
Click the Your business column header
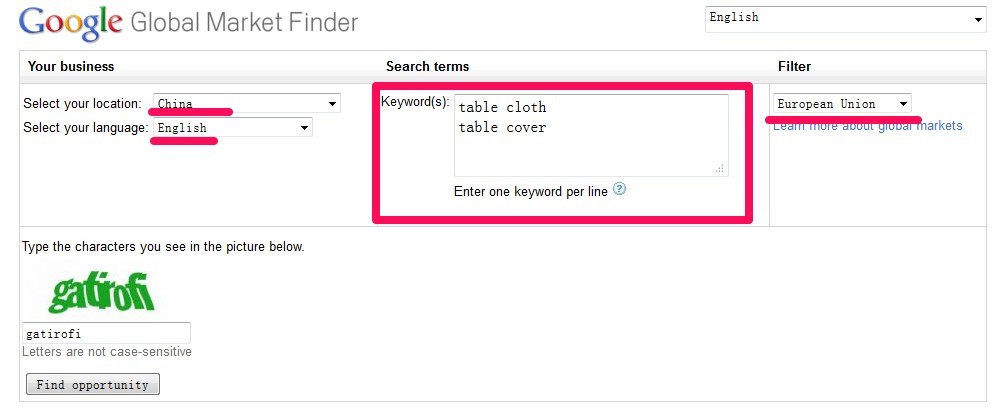(x=71, y=67)
